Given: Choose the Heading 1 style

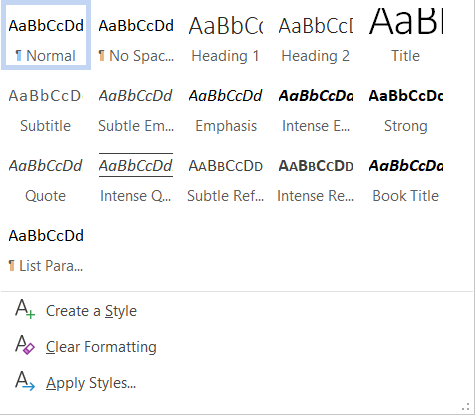Looking at the screenshot, I should (x=226, y=35).
